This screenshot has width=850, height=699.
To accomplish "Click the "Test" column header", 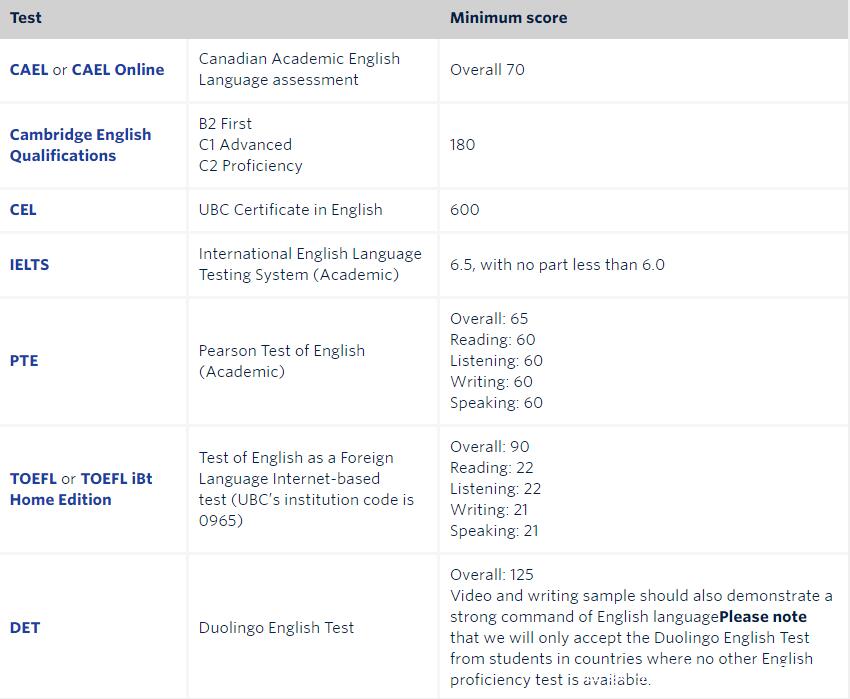I will 26,18.
